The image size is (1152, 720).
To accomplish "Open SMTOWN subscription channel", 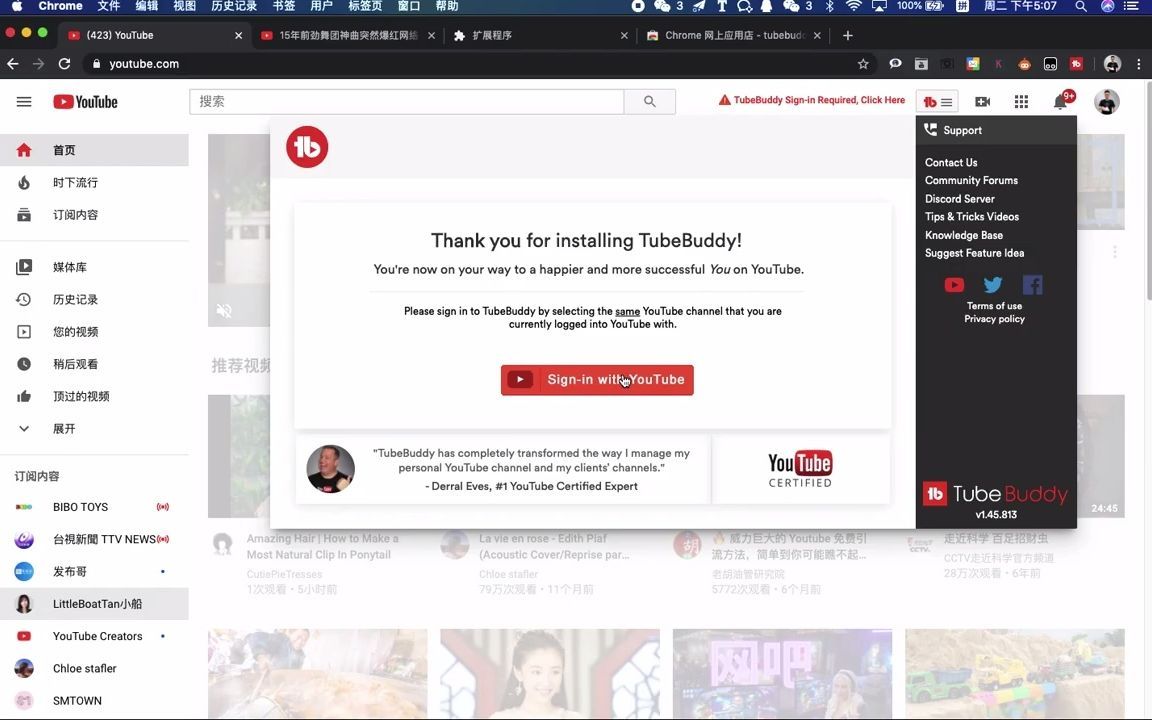I will [x=94, y=701].
